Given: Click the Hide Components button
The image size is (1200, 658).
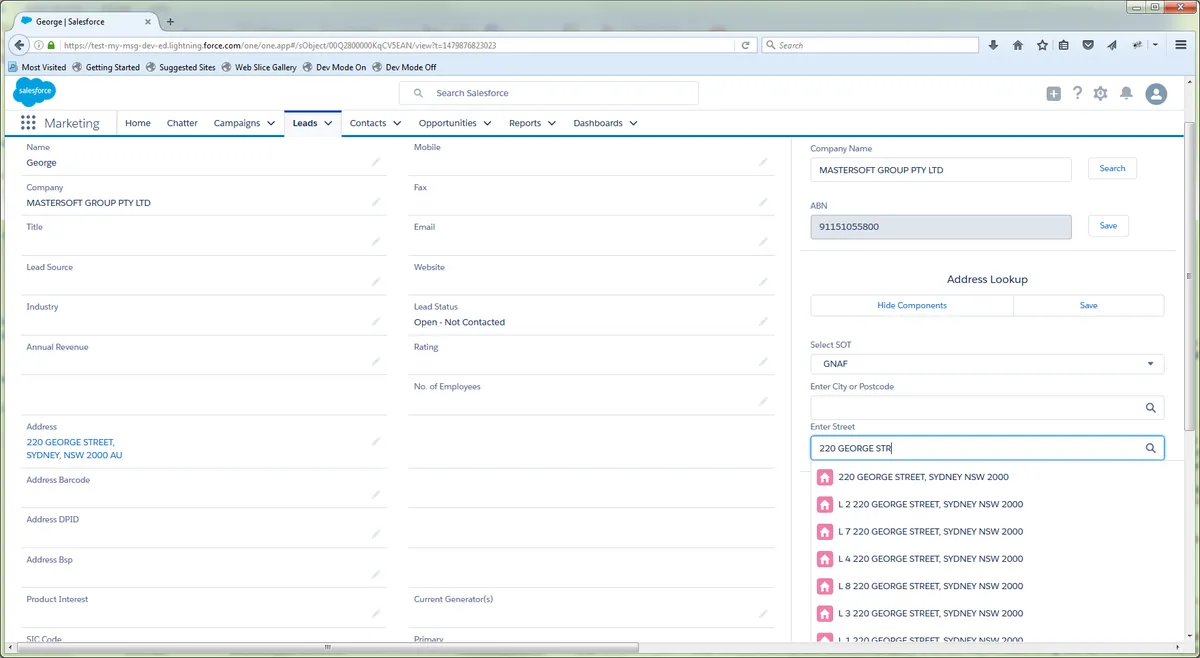Looking at the screenshot, I should (x=912, y=305).
